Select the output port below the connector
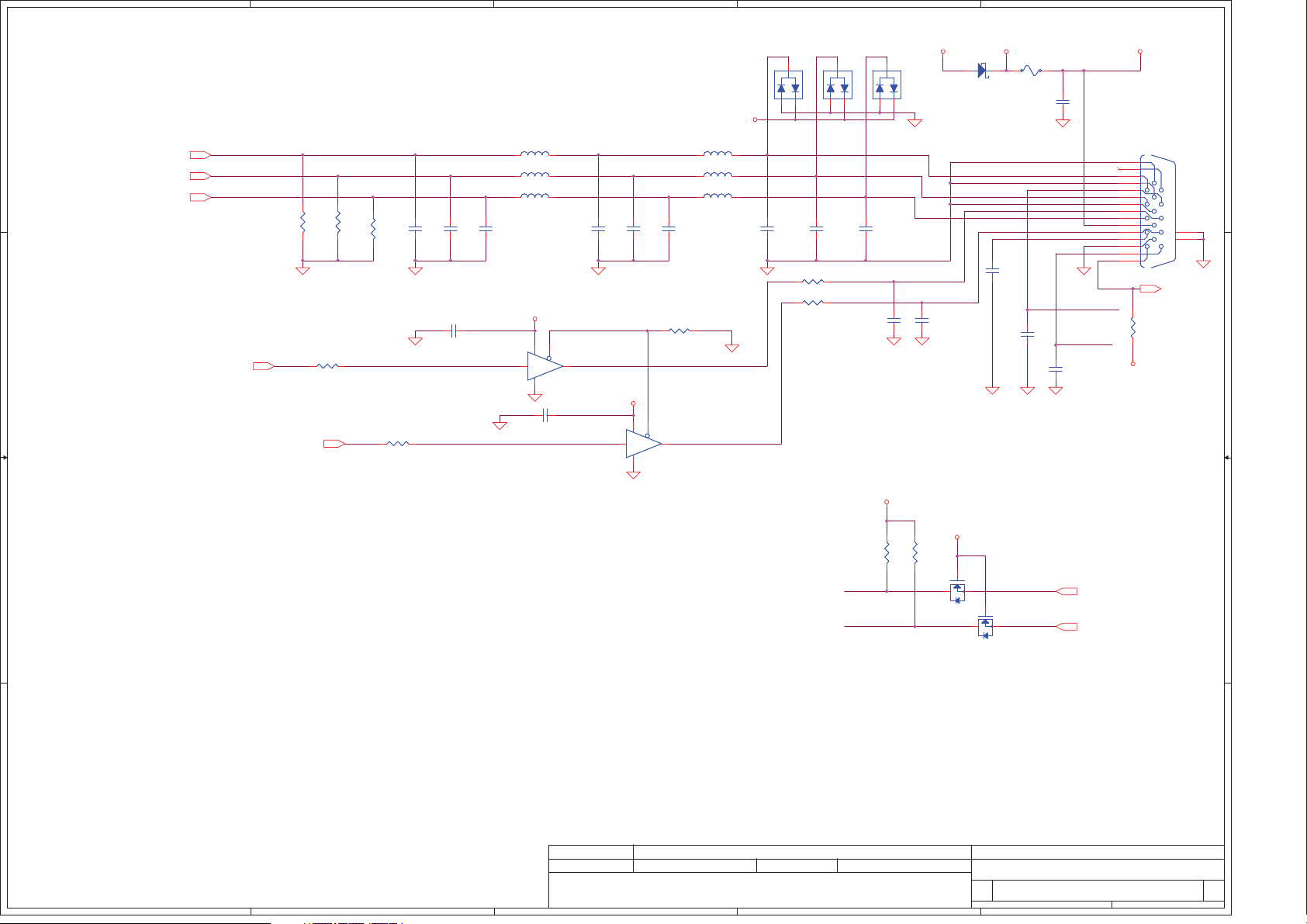Viewport: 1307px width, 924px height. tap(1150, 289)
